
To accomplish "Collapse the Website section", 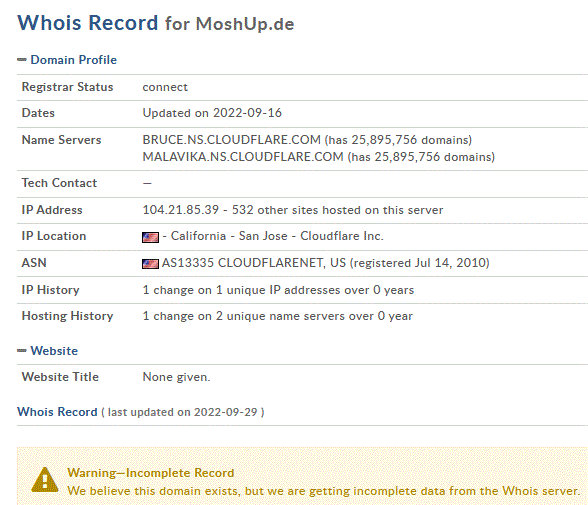I will click(54, 351).
